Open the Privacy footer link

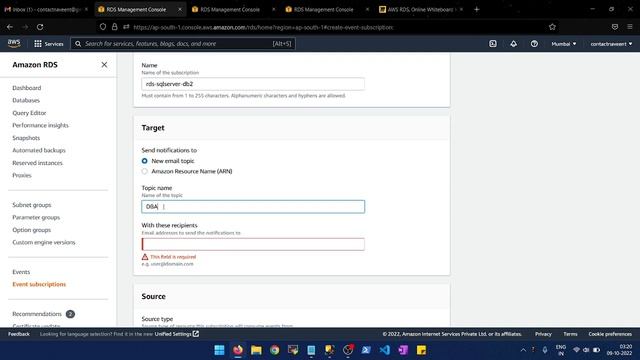pyautogui.click(x=543, y=334)
